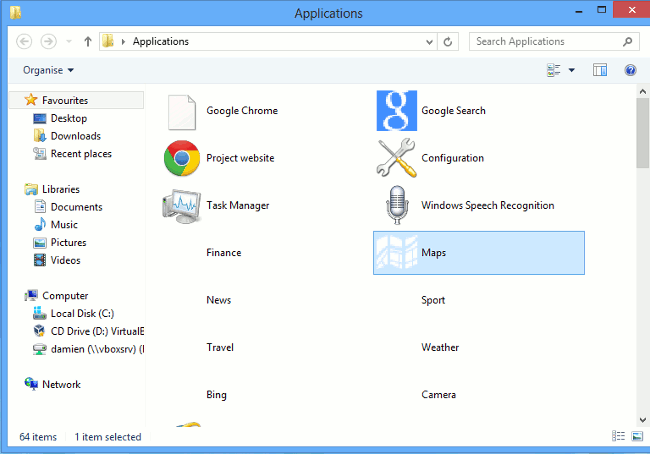Select the Maps app icon

[x=396, y=252]
